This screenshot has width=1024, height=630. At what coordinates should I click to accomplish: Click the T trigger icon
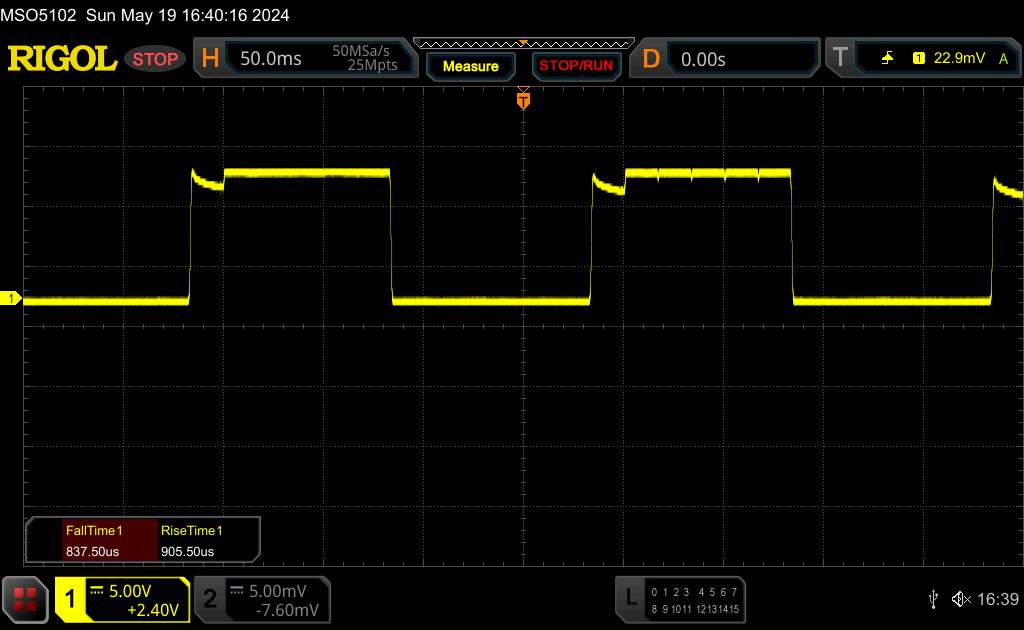click(x=840, y=57)
